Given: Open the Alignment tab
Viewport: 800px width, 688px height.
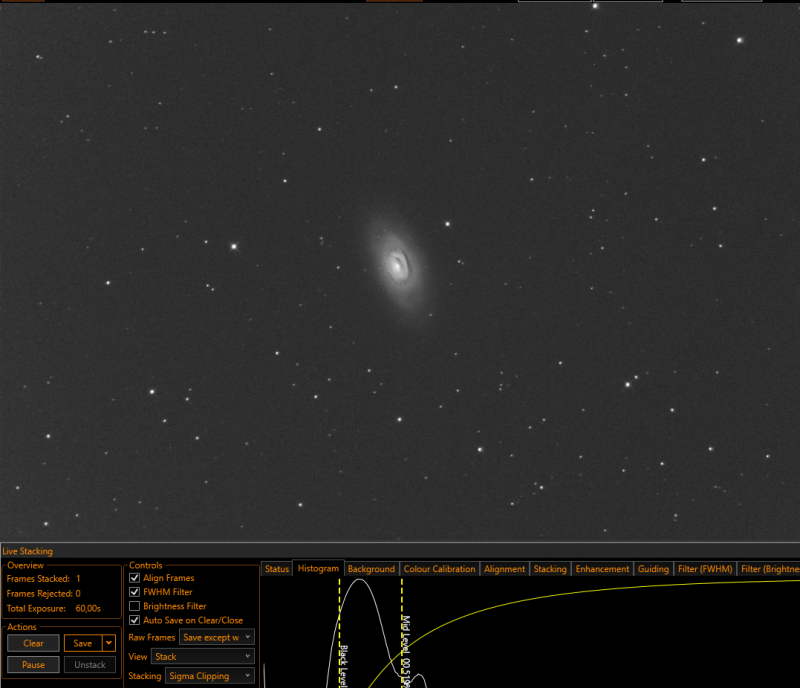Looking at the screenshot, I should click(504, 569).
